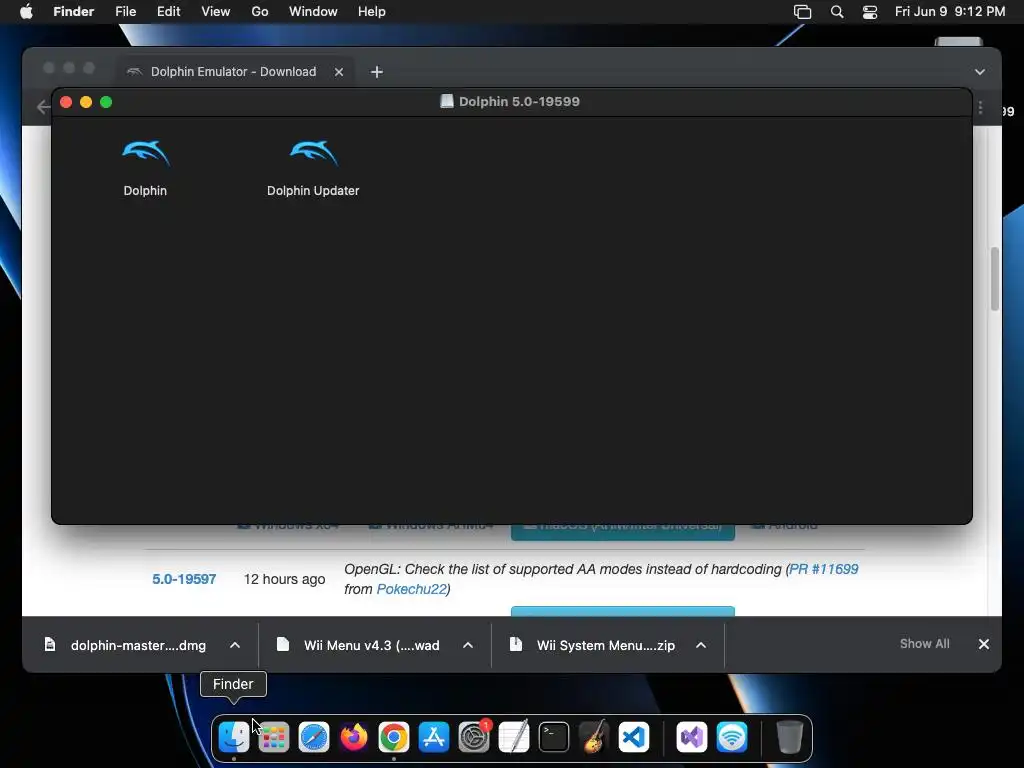The height and width of the screenshot is (768, 1024).
Task: Expand options for Wii System Menu....zip download
Action: (701, 645)
